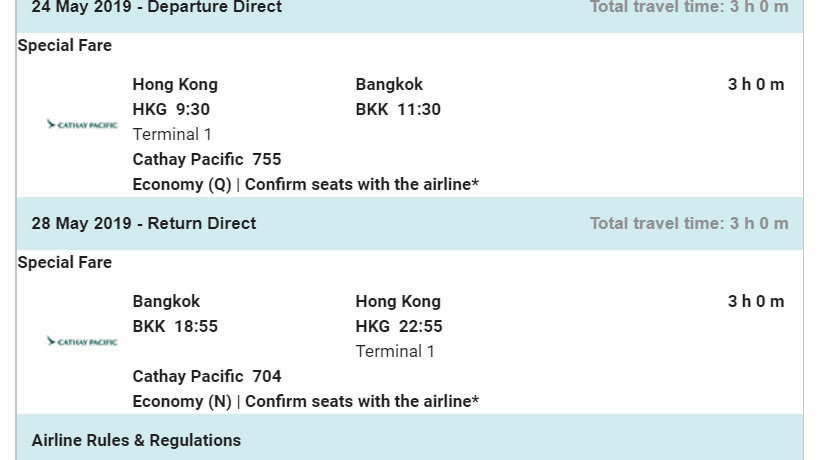Click the BKK 11:30 arrival time
The height and width of the screenshot is (460, 833).
[x=398, y=110]
